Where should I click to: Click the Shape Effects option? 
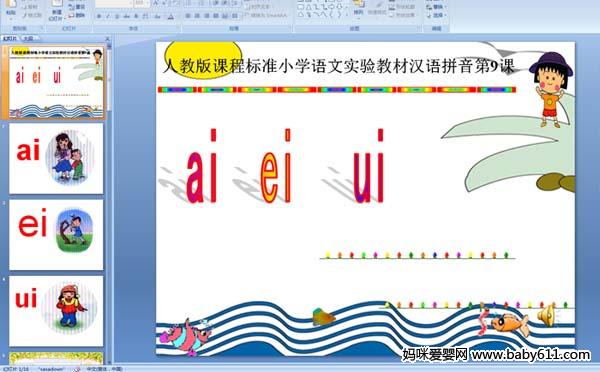pyautogui.click(x=401, y=15)
